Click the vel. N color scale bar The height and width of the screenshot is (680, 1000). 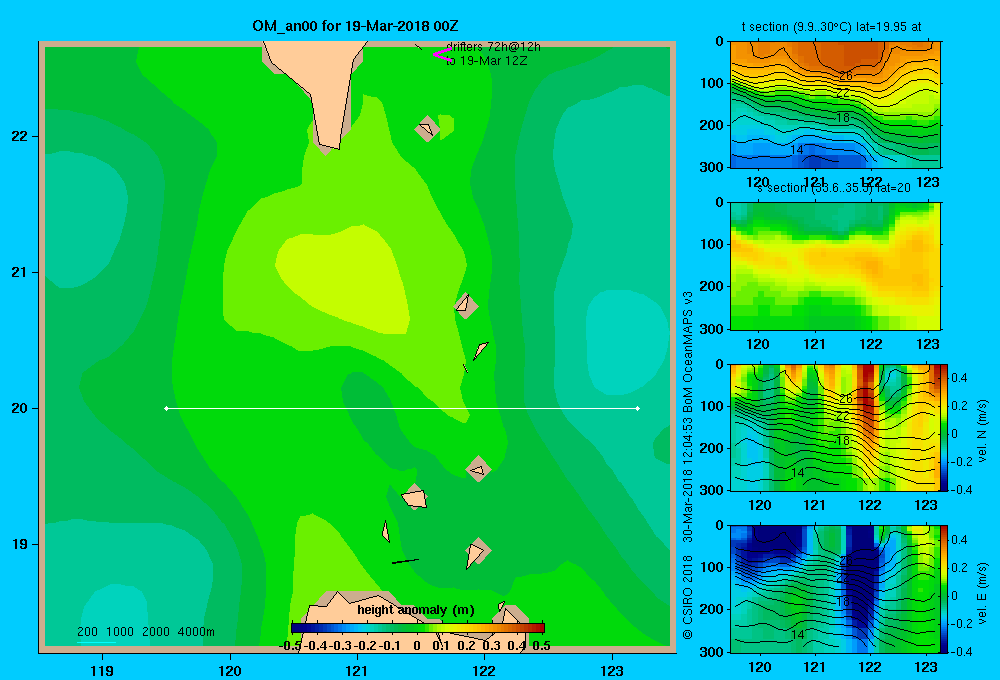[945, 427]
